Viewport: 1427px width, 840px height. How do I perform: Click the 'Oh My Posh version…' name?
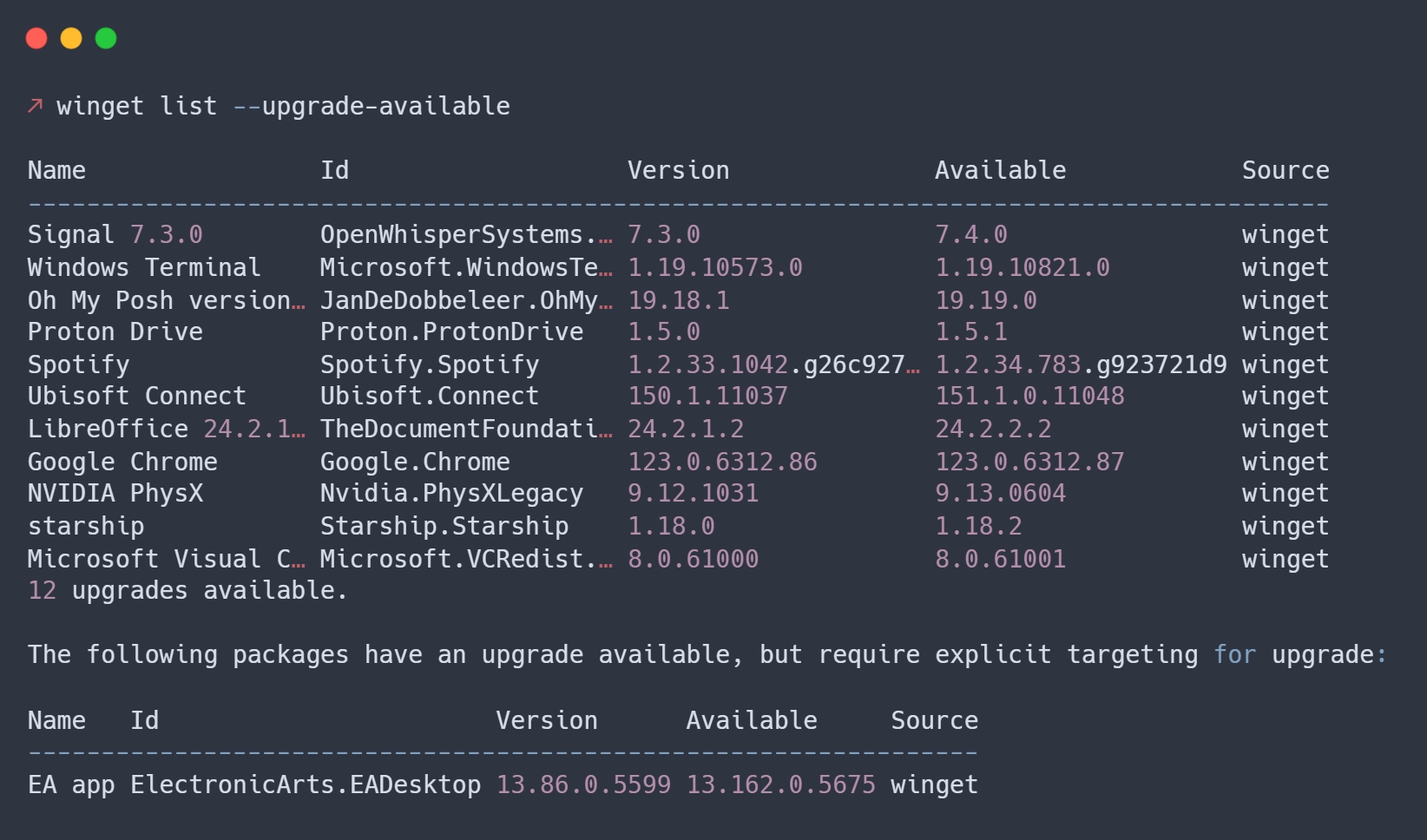pyautogui.click(x=167, y=300)
